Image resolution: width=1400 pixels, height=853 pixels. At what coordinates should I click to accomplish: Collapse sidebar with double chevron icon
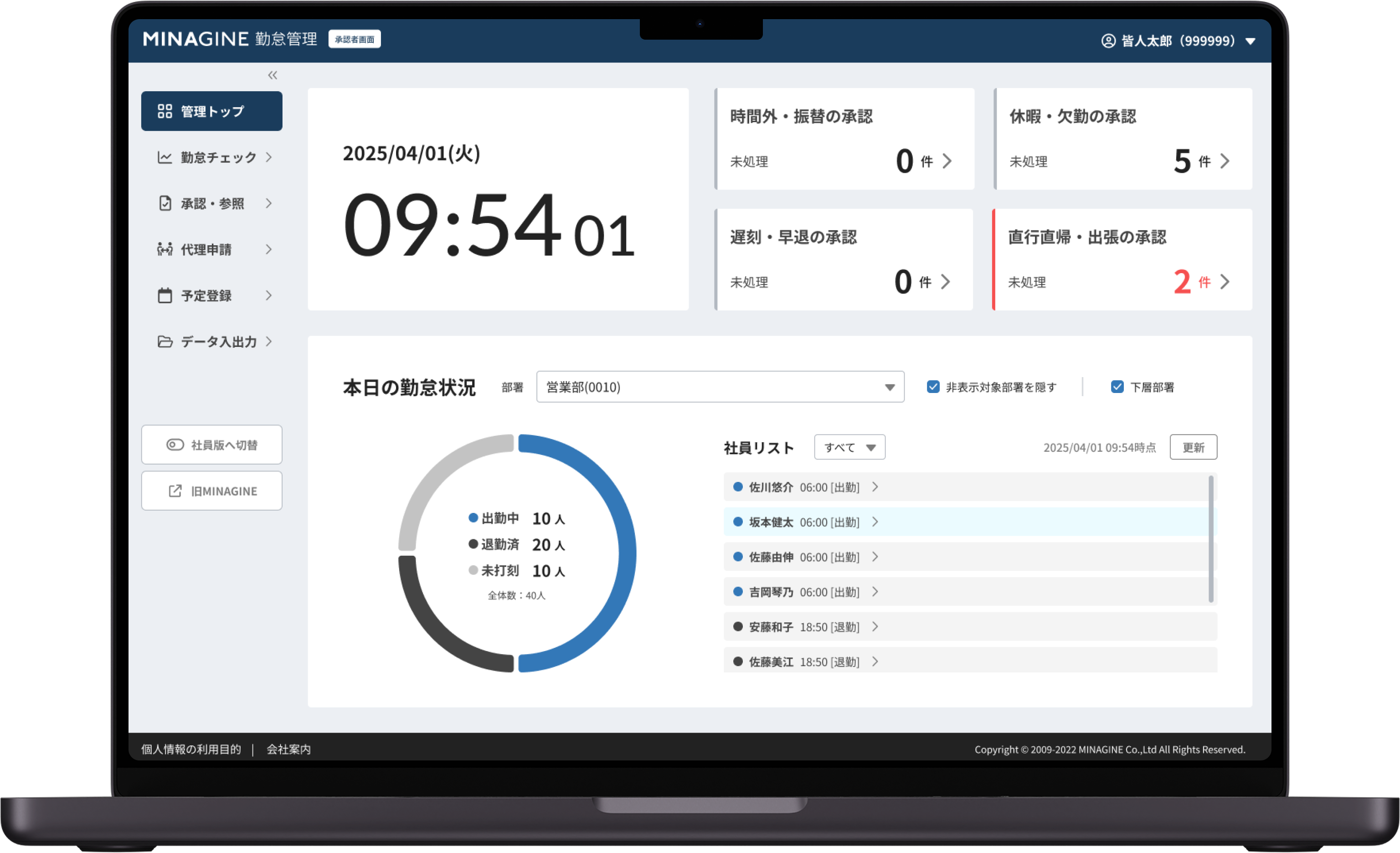point(273,75)
